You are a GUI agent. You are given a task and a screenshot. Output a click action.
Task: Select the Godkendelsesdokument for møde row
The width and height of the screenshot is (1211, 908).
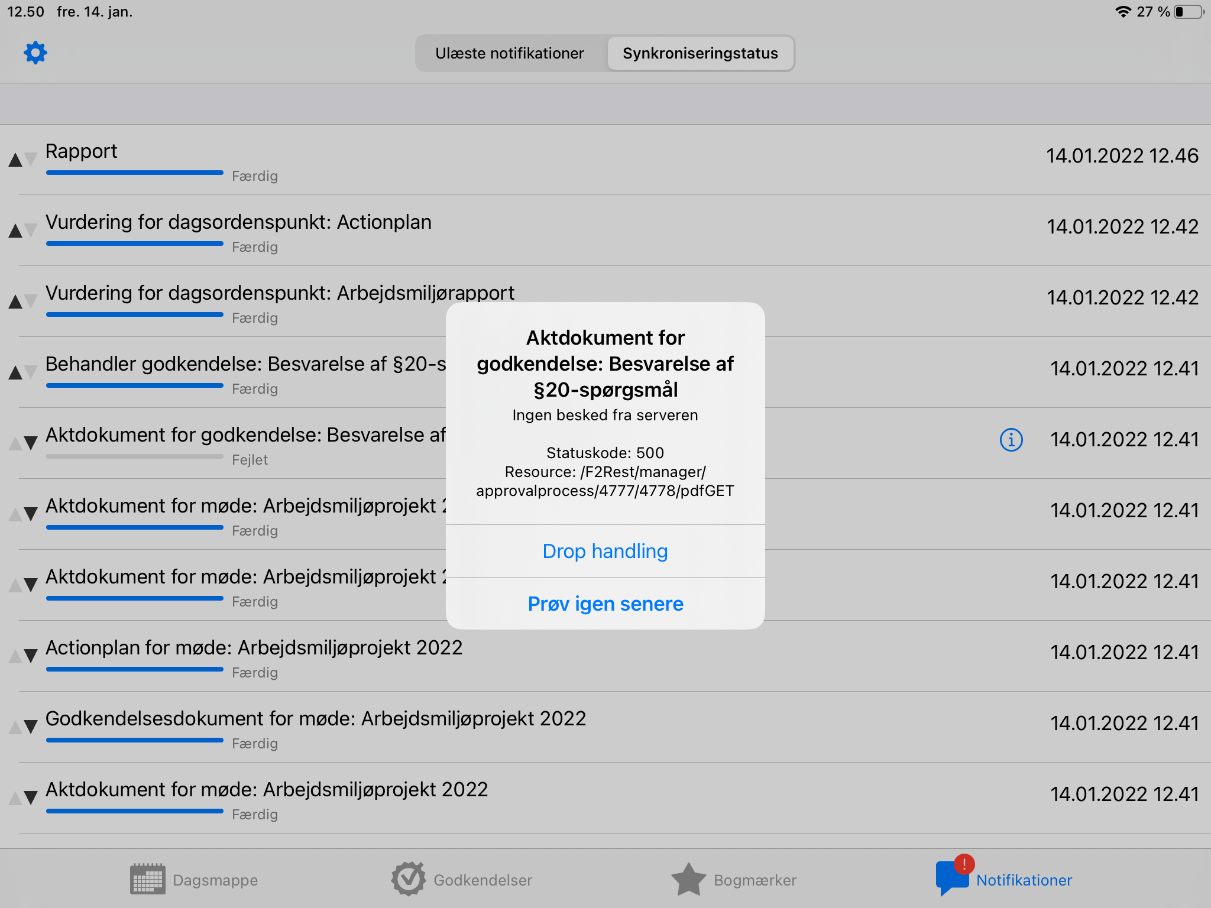point(316,719)
